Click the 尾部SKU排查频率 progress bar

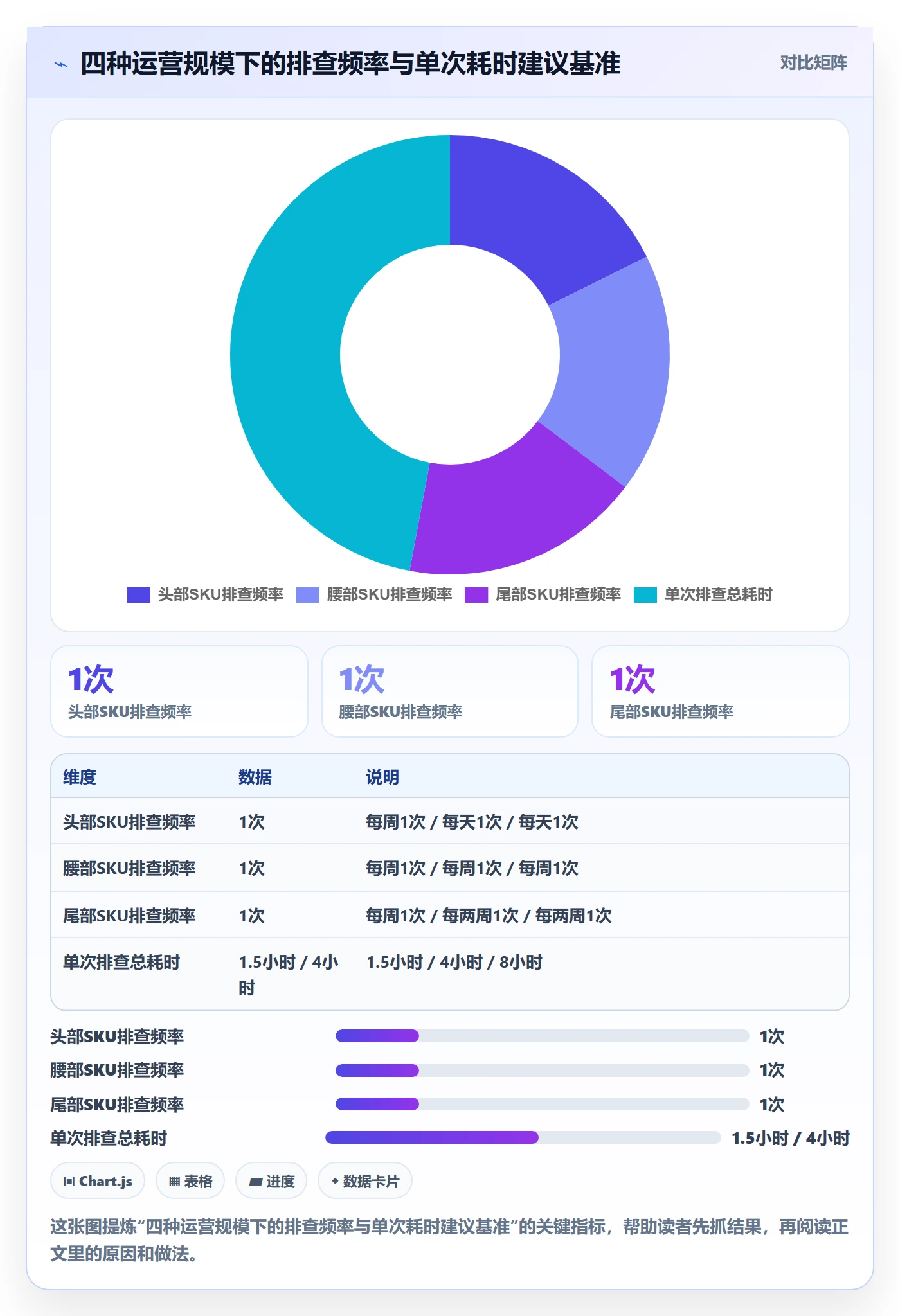542,1104
